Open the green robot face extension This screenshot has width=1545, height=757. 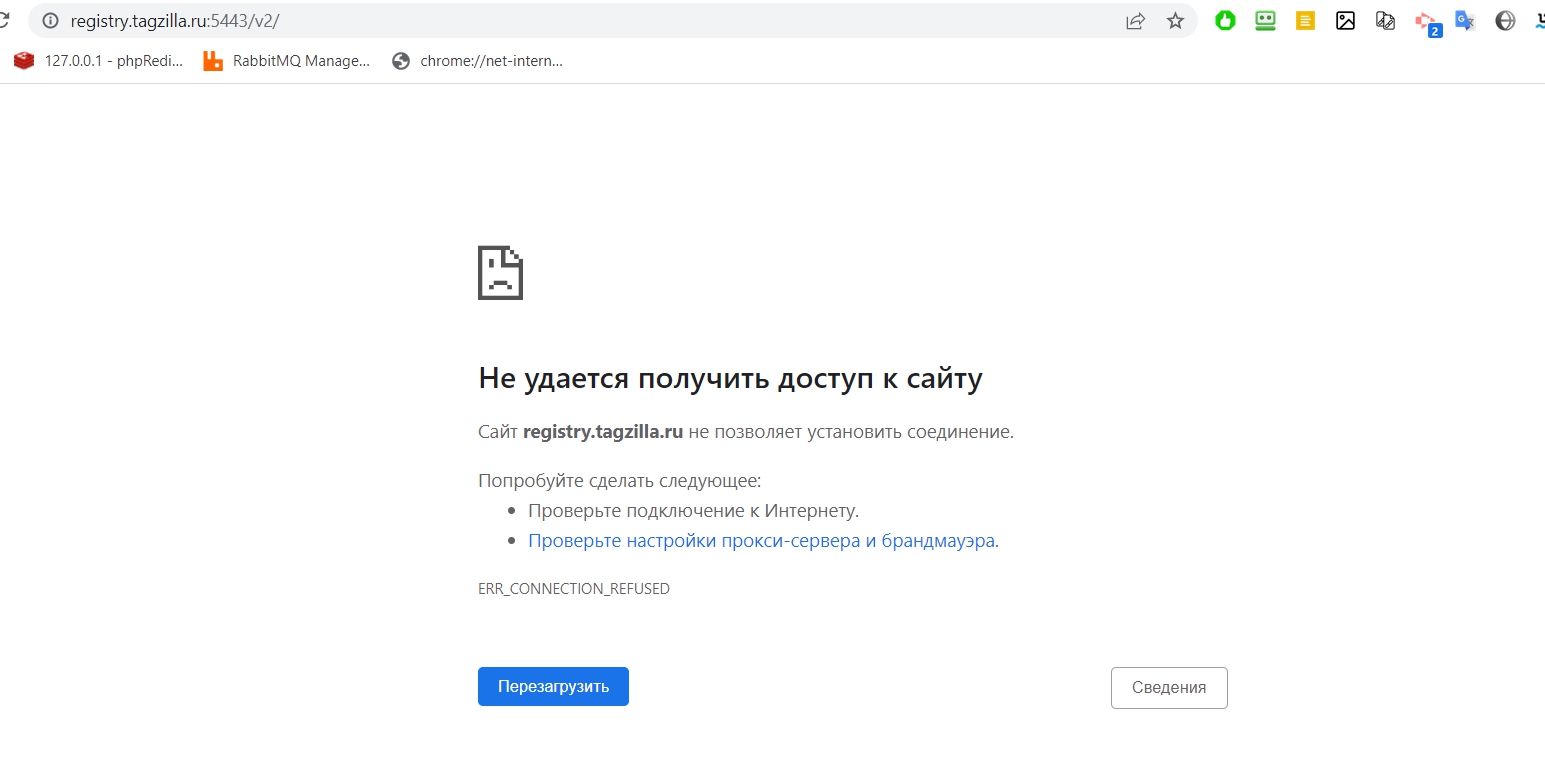coord(1265,20)
